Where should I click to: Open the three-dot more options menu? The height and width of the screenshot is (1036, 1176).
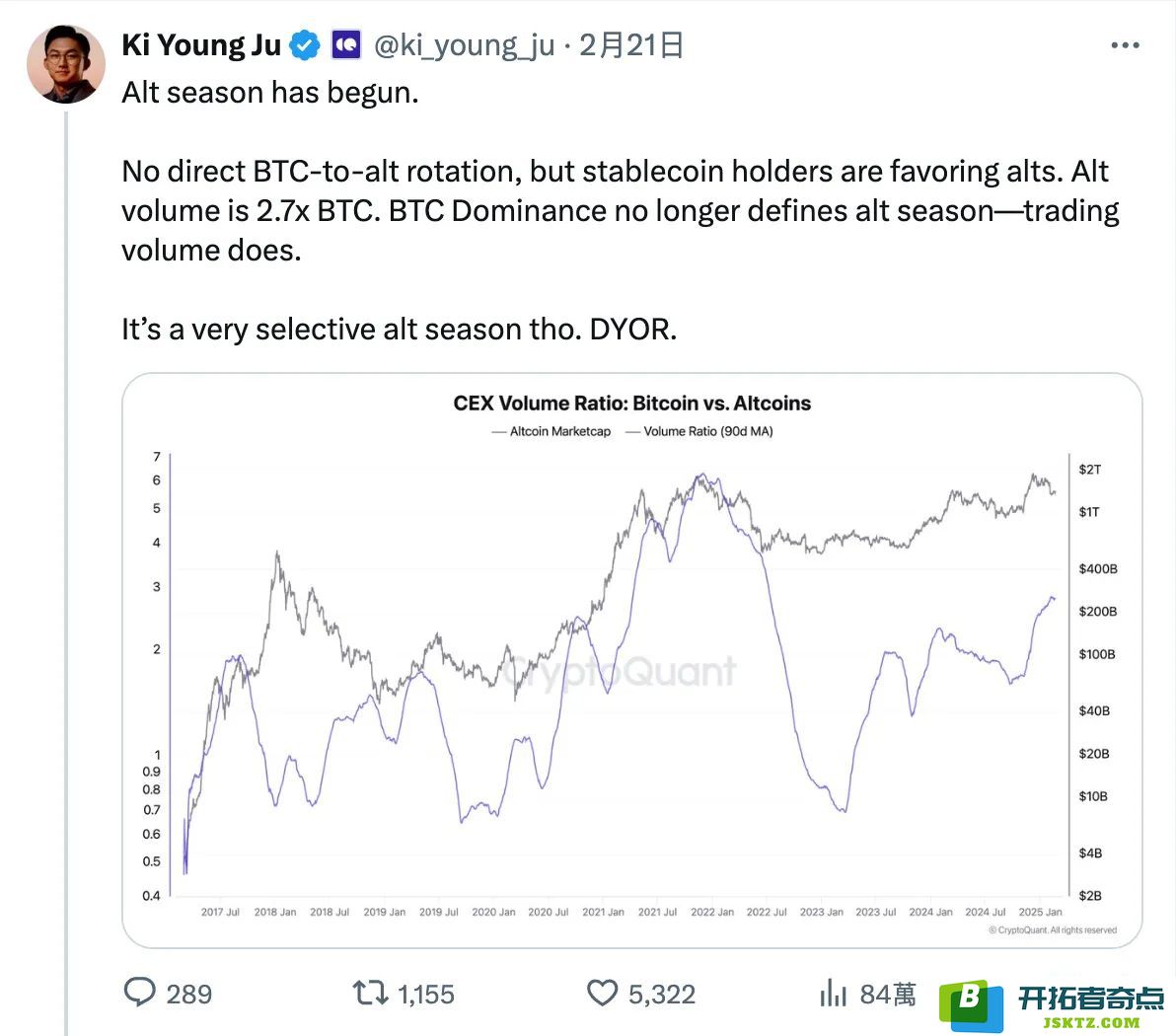pyautogui.click(x=1125, y=45)
